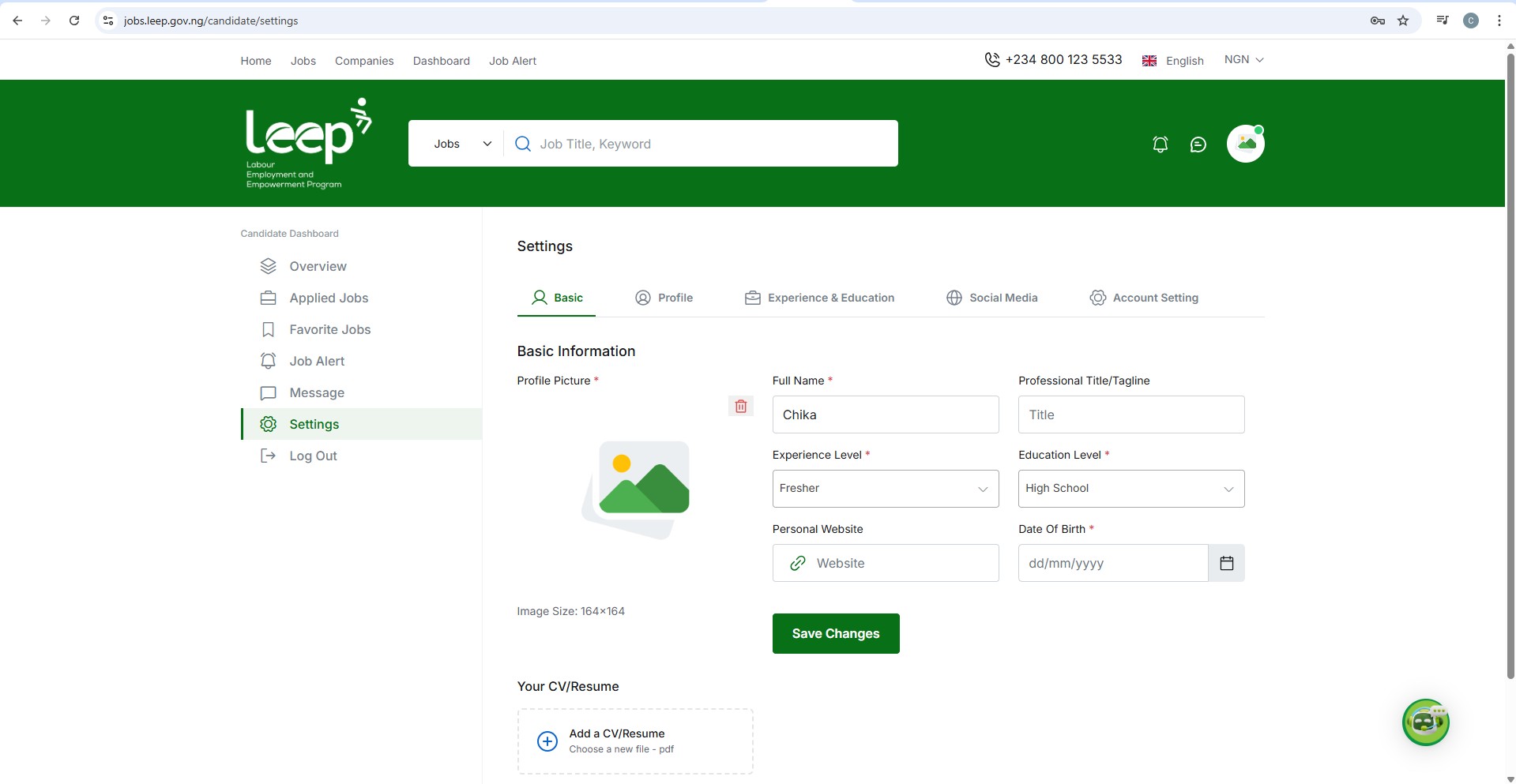
Task: Go to Favorite Jobs in sidebar
Action: click(x=329, y=329)
